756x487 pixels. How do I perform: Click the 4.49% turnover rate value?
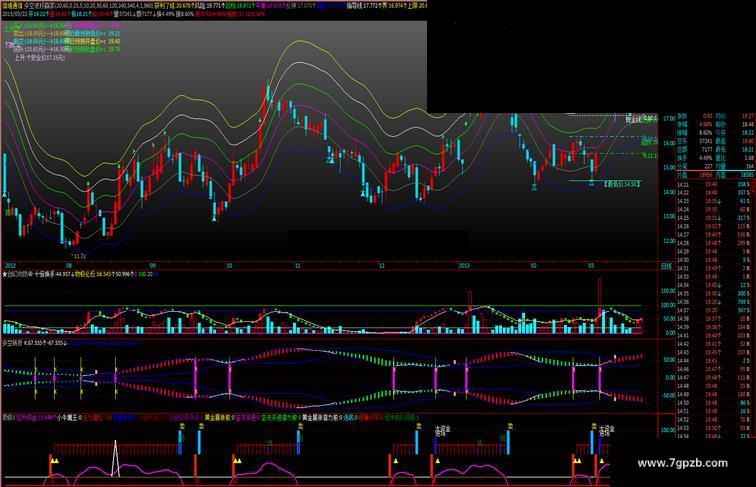(x=705, y=158)
